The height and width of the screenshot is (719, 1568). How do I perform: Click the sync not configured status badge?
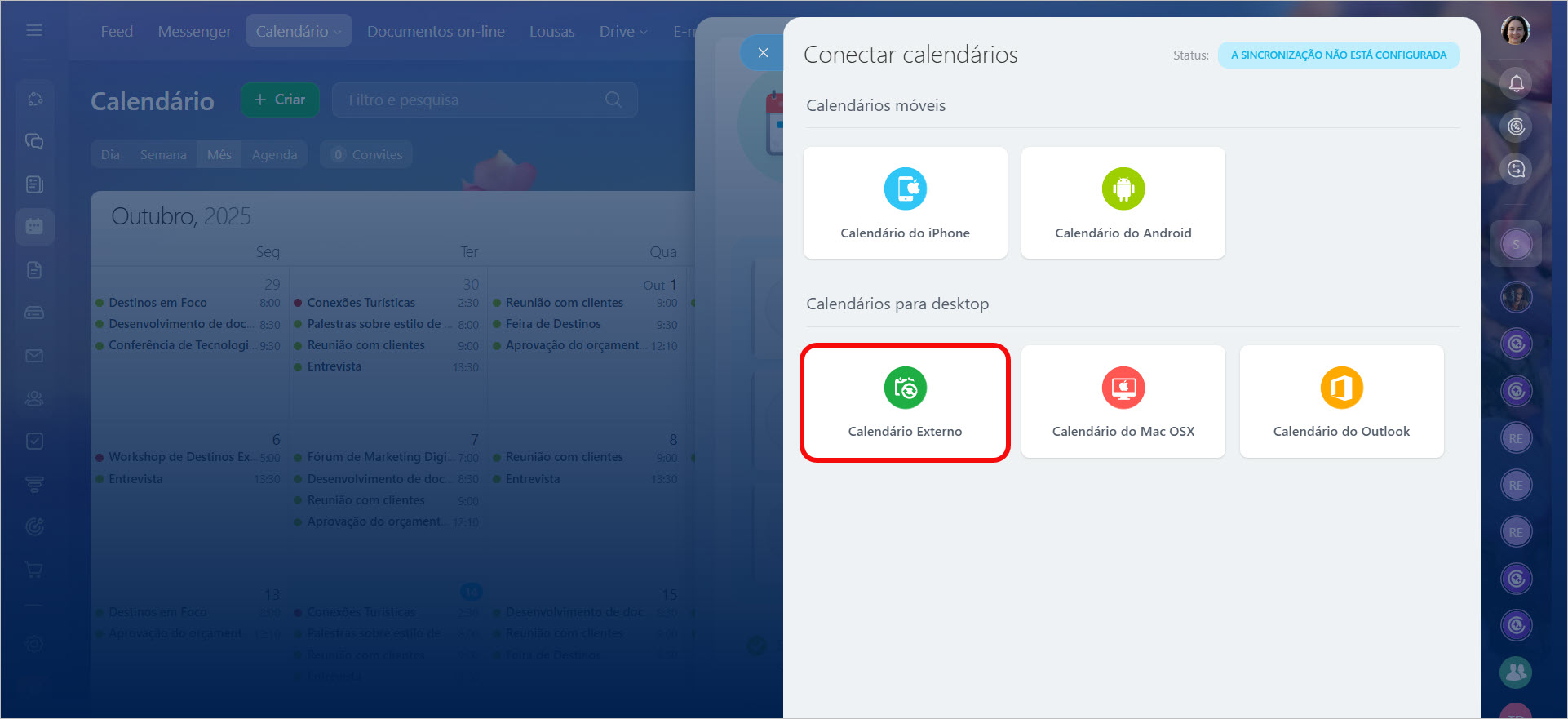point(1338,55)
